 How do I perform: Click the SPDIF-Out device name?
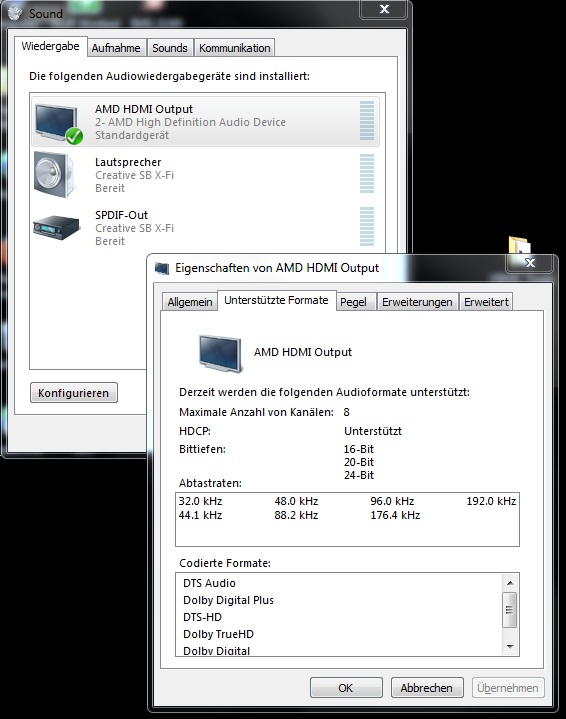tap(122, 215)
